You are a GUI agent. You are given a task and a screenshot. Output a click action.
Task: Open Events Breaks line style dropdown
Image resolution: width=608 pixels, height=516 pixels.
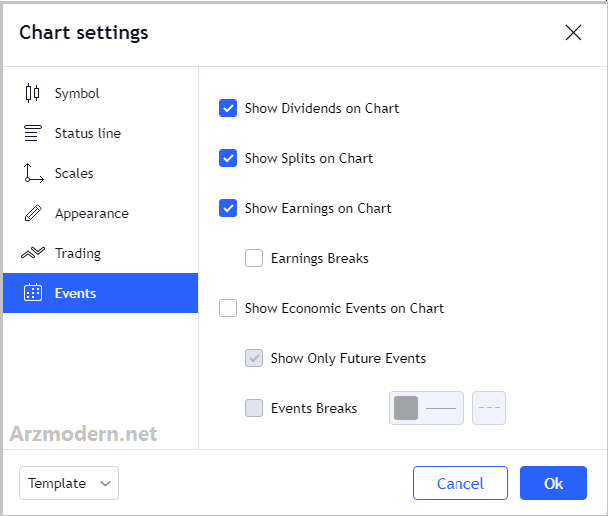(489, 408)
